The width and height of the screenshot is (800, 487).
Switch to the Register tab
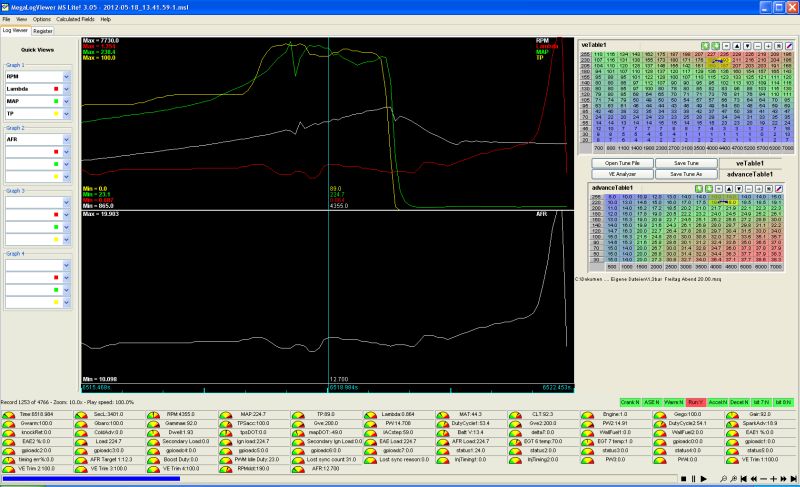(42, 31)
